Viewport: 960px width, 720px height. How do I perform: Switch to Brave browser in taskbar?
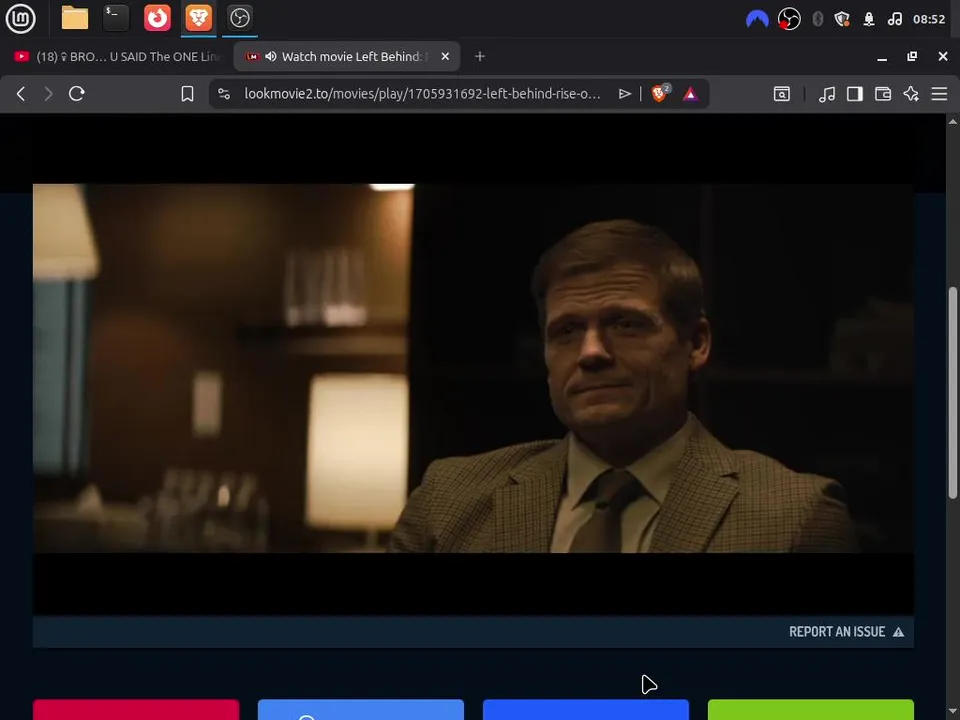tap(198, 18)
